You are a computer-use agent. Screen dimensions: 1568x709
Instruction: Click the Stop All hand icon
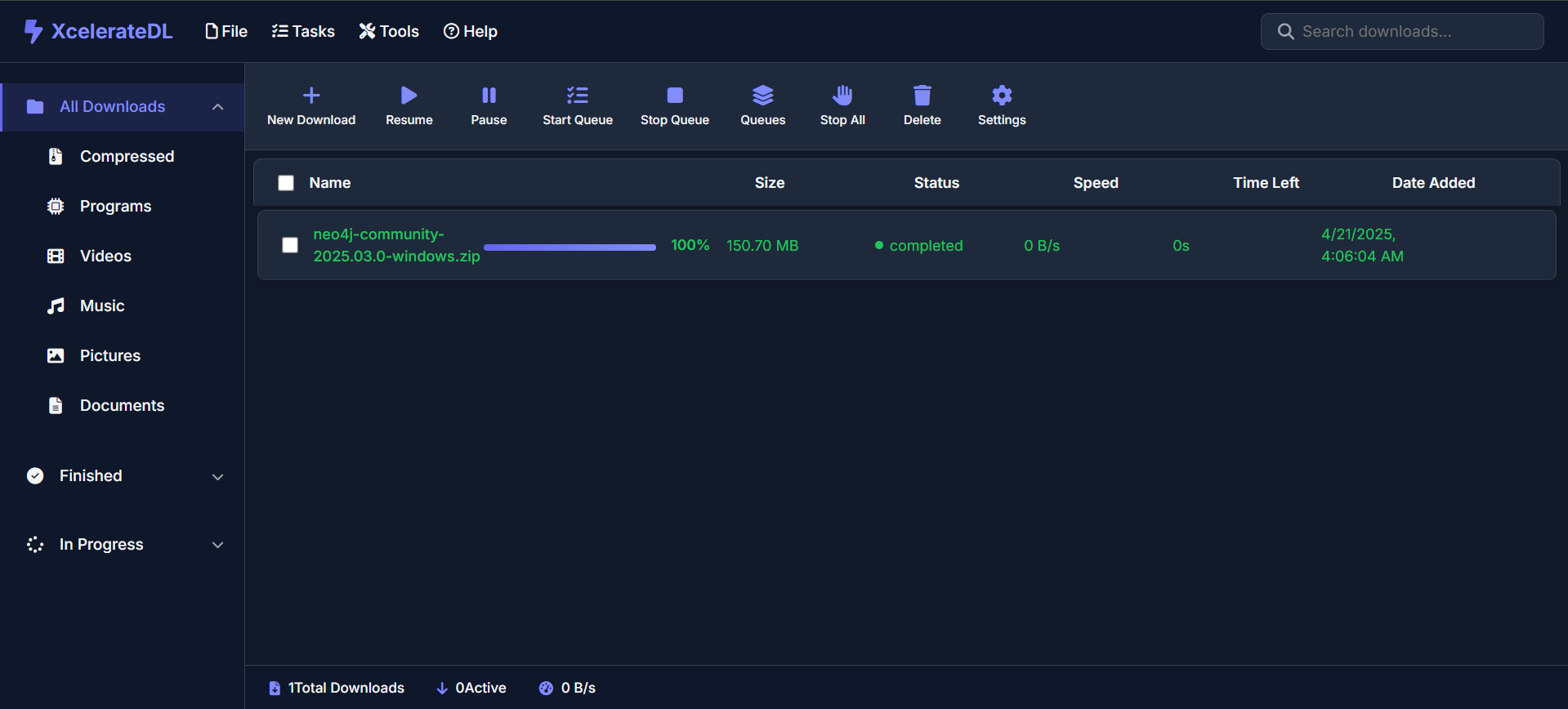842,96
